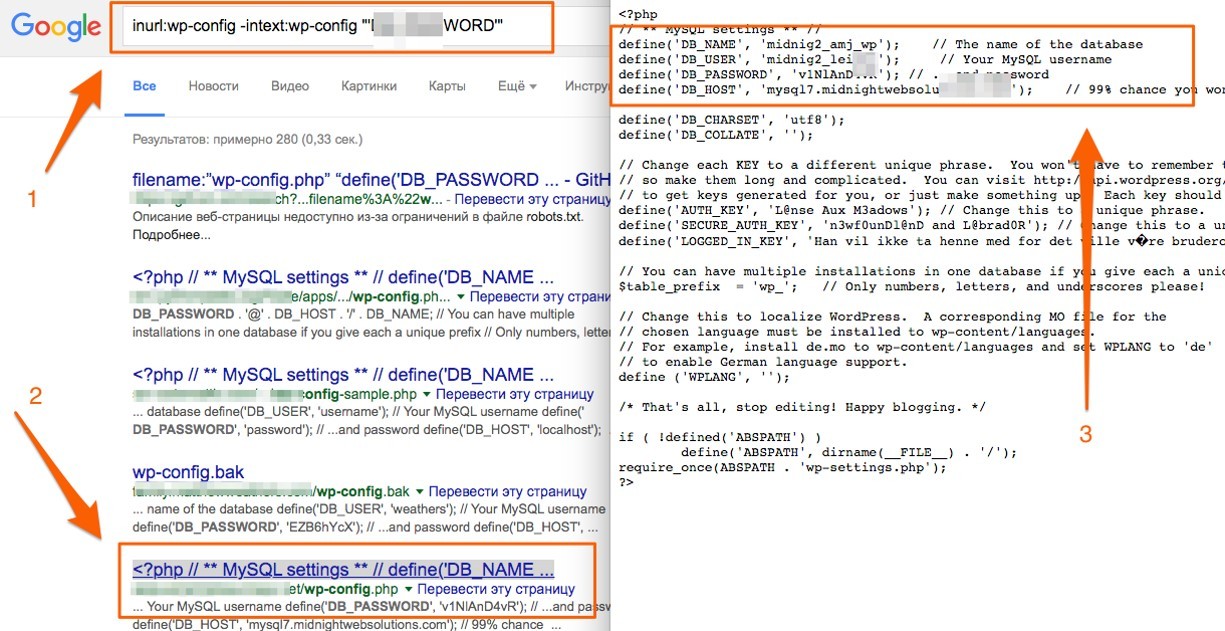Viewport: 1225px width, 631px height.
Task: Expand the arrow beside apps/.../wp-config.ph URL
Action: (461, 297)
